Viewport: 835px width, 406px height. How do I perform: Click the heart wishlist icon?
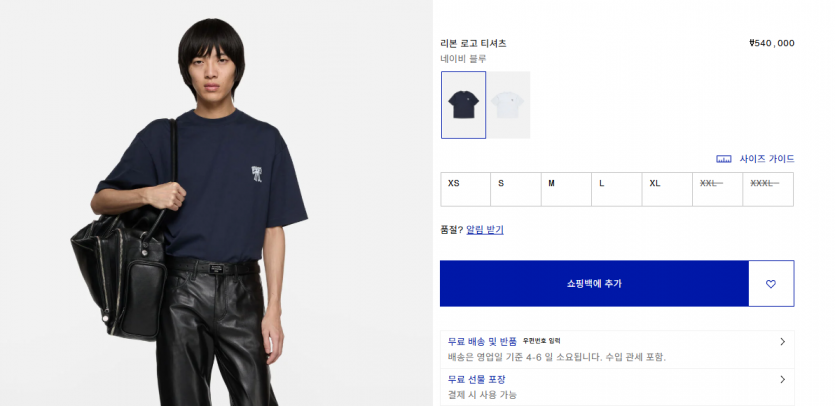pyautogui.click(x=771, y=284)
